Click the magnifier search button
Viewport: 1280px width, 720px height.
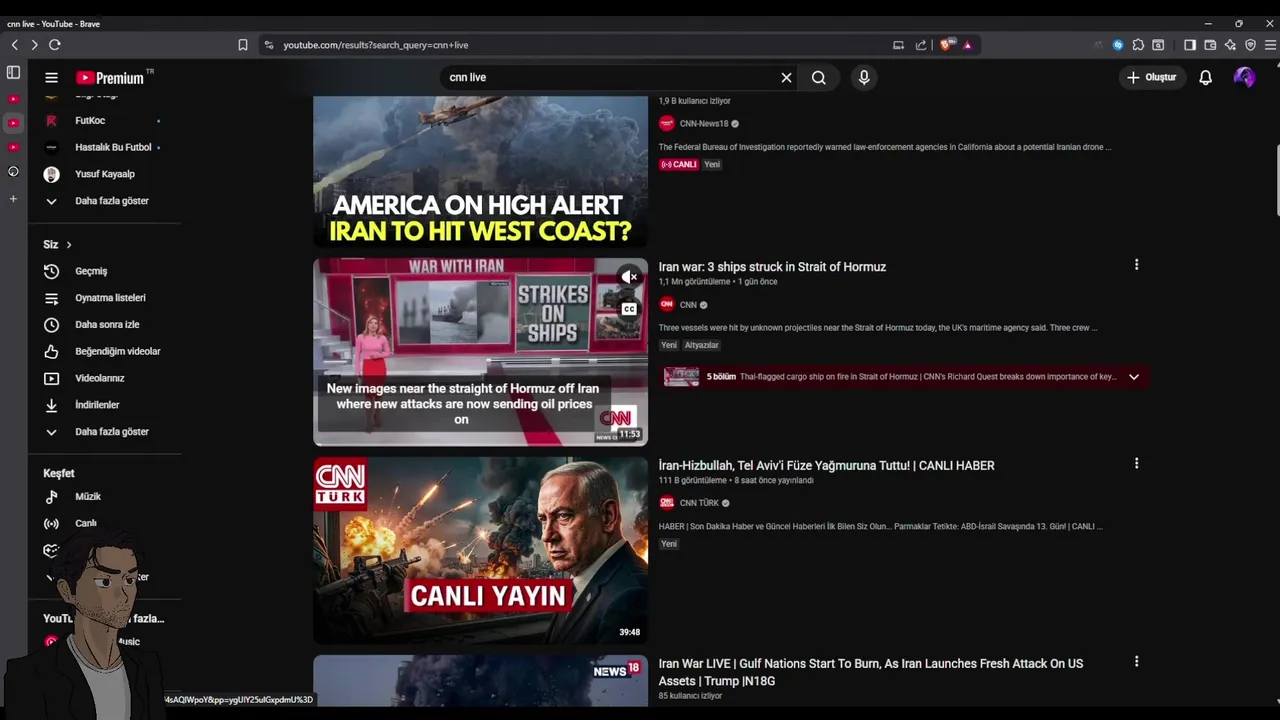tap(819, 77)
